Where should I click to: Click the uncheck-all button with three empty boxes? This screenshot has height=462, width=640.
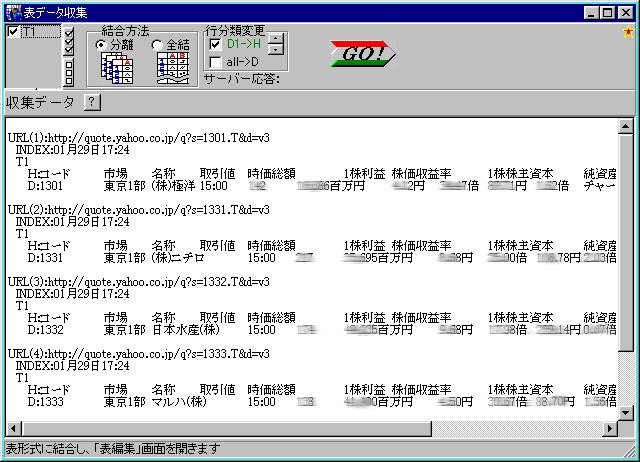click(69, 73)
